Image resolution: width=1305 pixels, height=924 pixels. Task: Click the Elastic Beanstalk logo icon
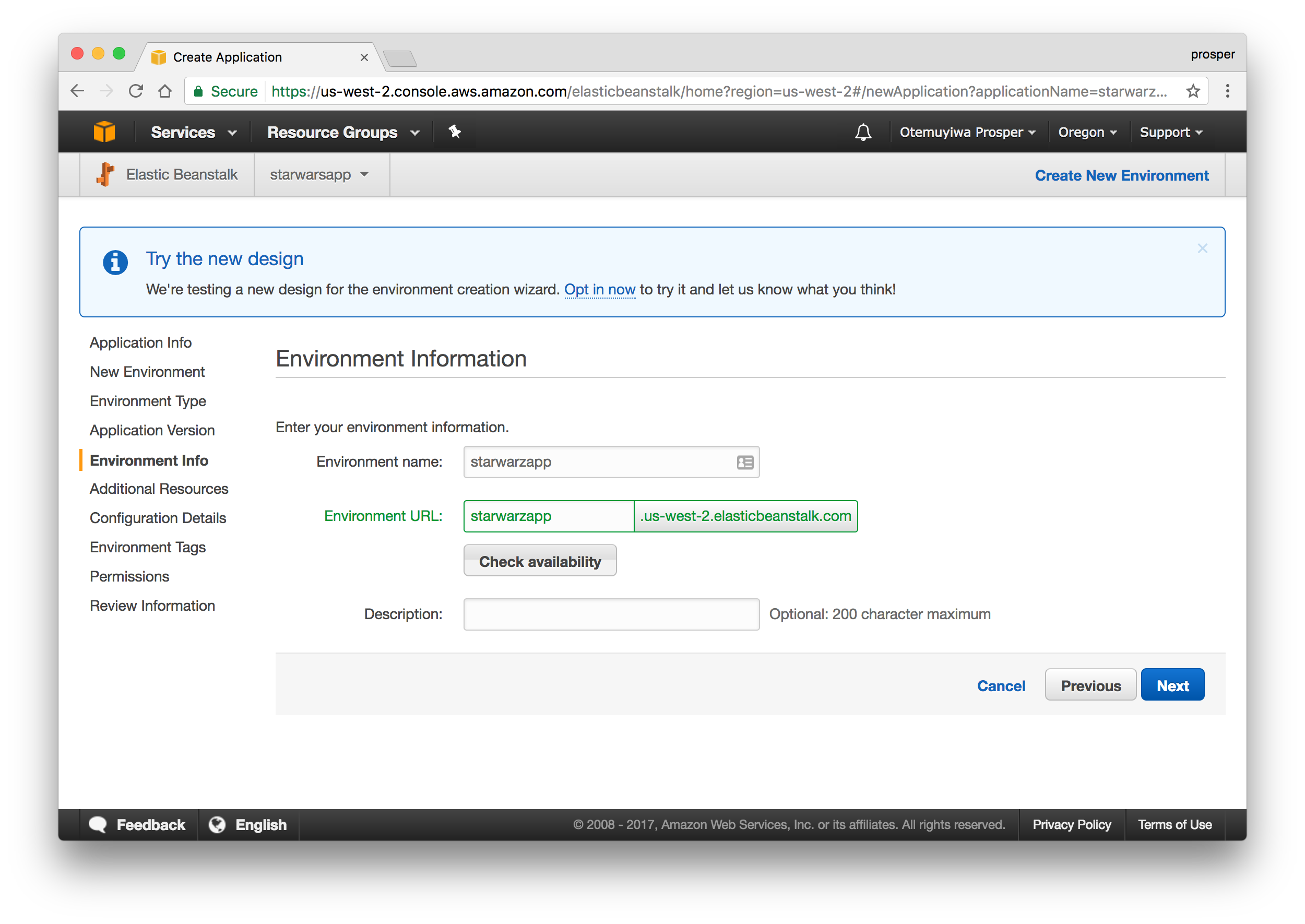pyautogui.click(x=105, y=175)
